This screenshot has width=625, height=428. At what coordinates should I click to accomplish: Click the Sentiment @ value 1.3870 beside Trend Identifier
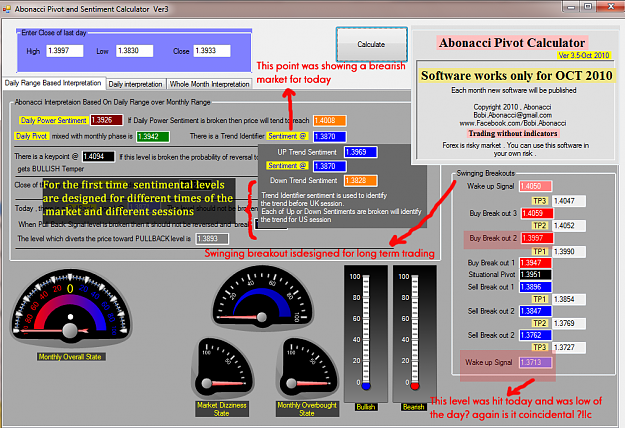tap(329, 137)
